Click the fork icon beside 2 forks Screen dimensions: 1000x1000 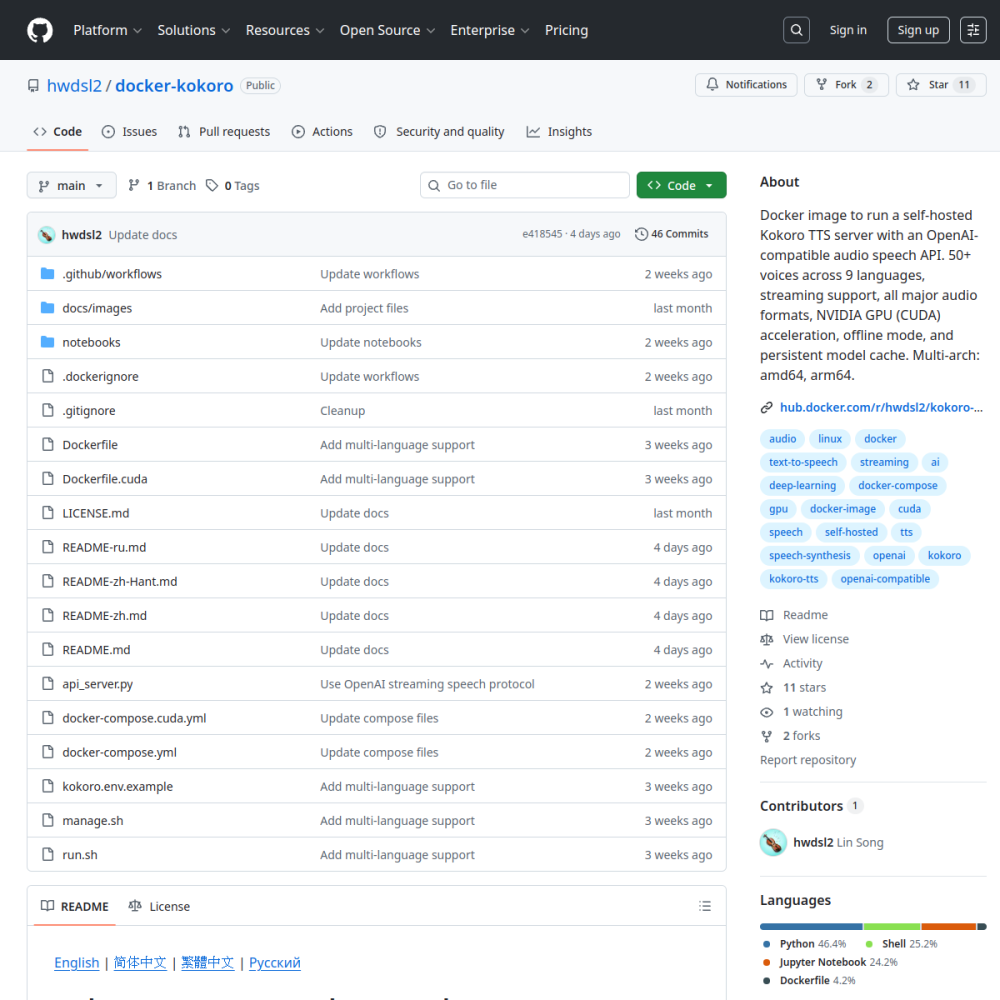pos(767,737)
